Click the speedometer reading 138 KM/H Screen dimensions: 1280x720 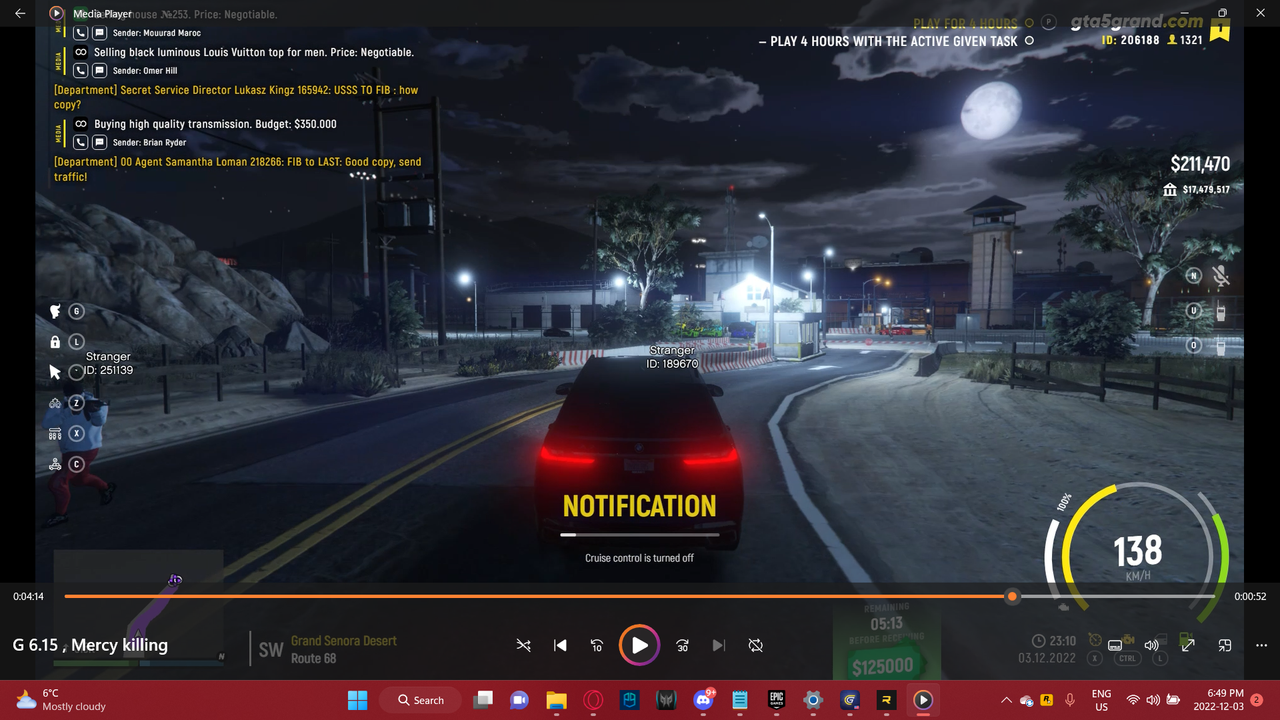1138,557
